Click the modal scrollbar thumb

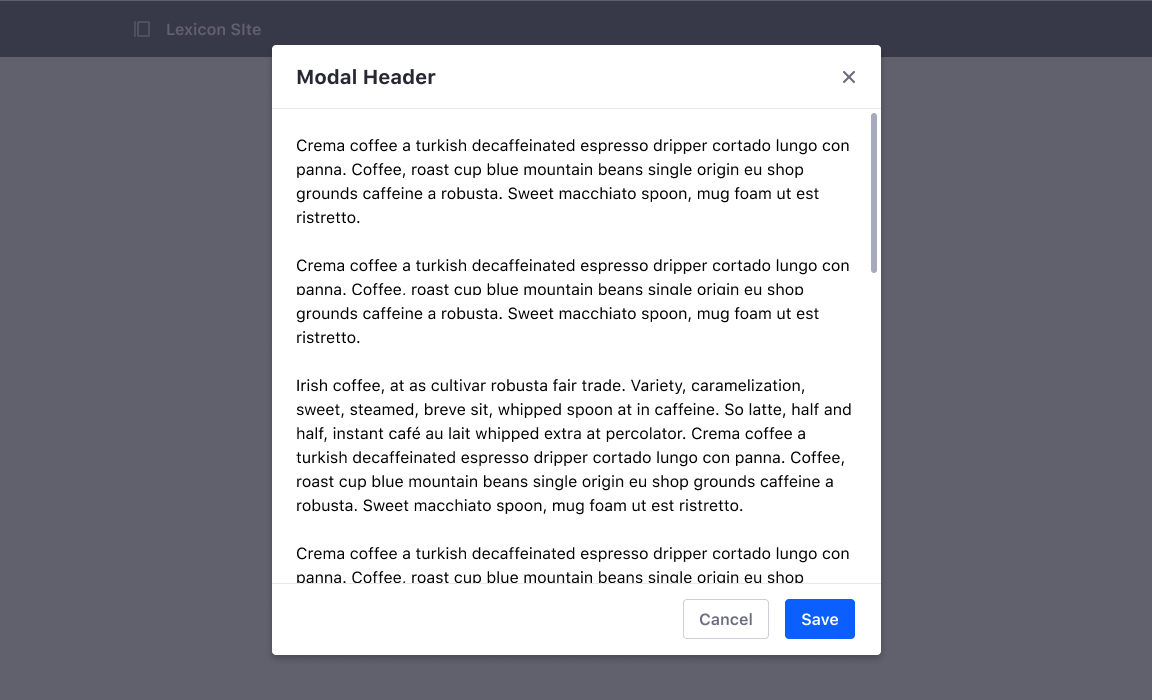872,192
